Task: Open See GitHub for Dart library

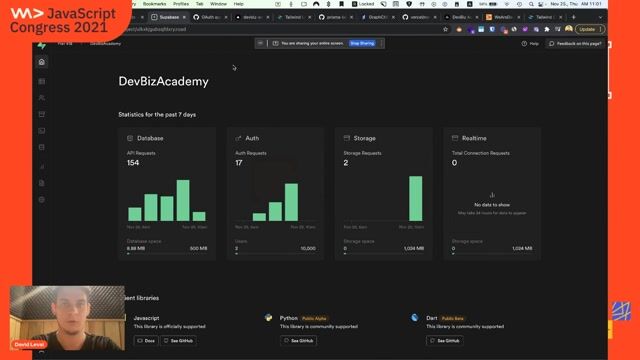Action: (x=445, y=340)
